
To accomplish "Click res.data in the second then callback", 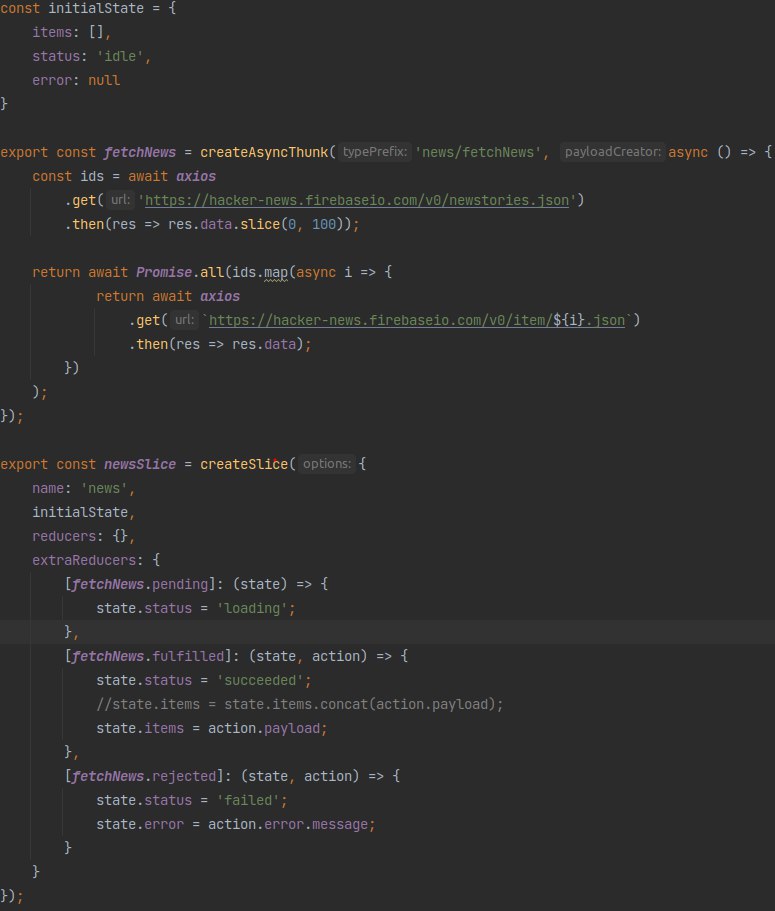I will [x=264, y=345].
